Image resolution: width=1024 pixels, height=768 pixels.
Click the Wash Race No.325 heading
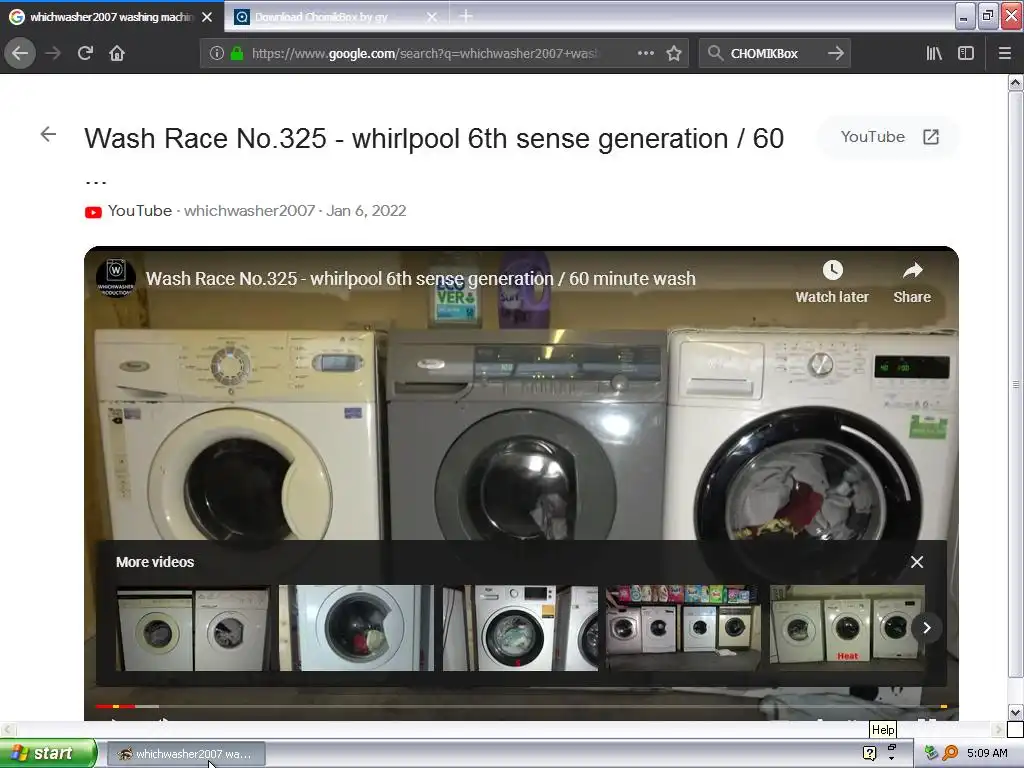[x=434, y=138]
